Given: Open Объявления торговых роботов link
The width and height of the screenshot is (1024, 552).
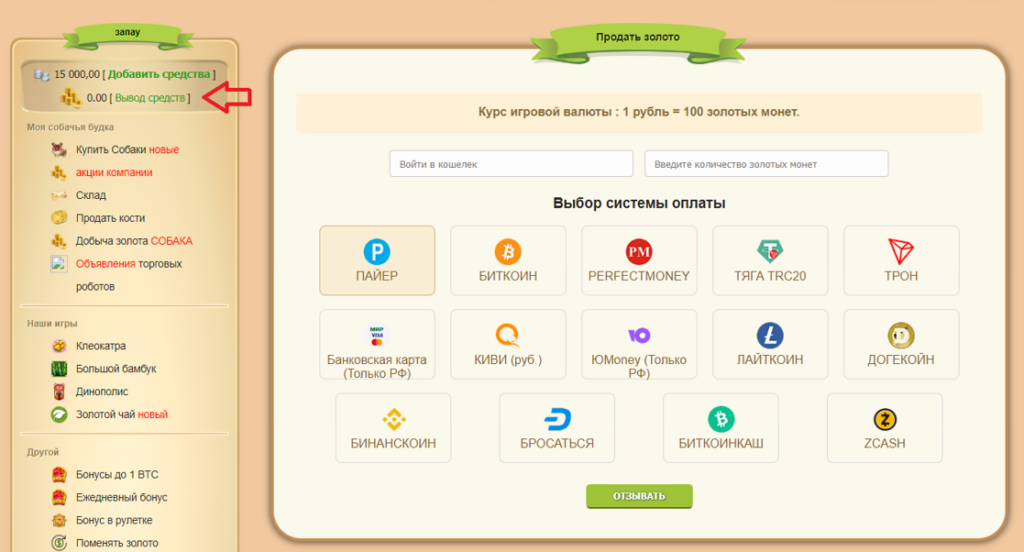Looking at the screenshot, I should (129, 275).
